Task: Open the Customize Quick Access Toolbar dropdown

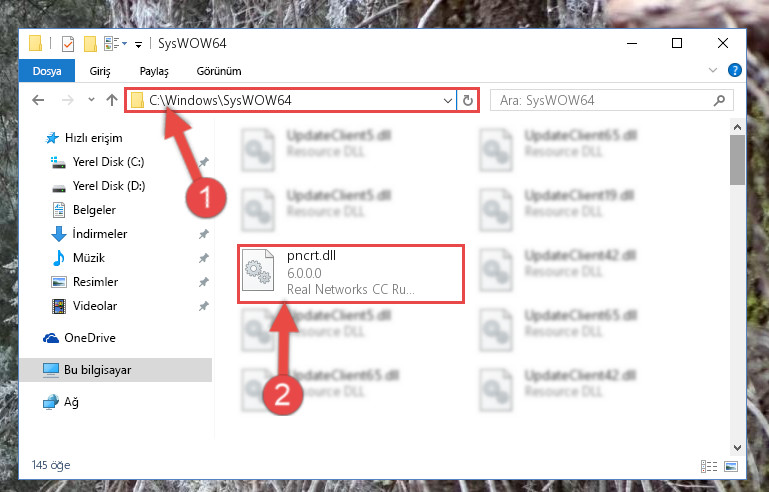Action: pos(138,45)
